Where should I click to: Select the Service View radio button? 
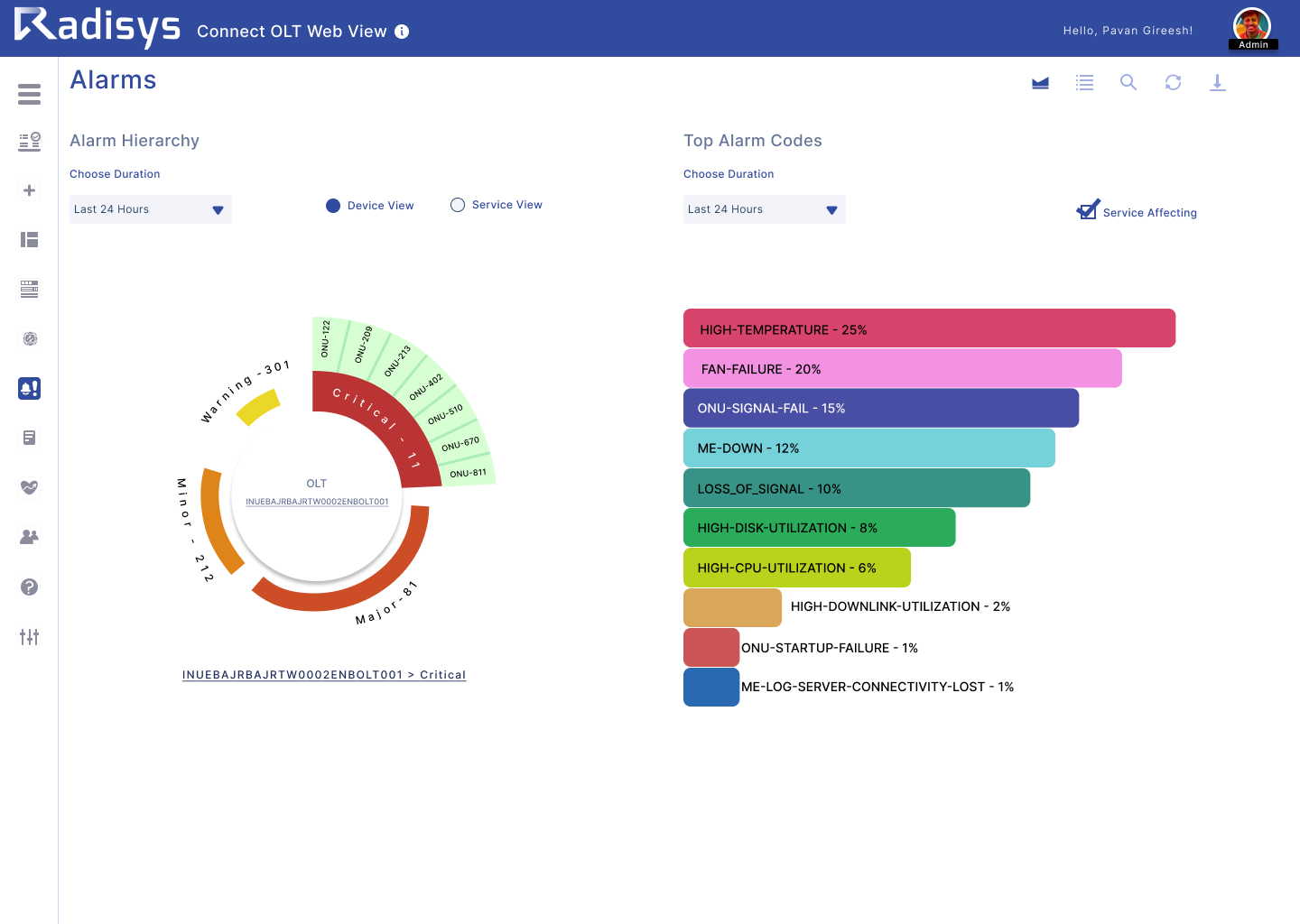click(458, 205)
